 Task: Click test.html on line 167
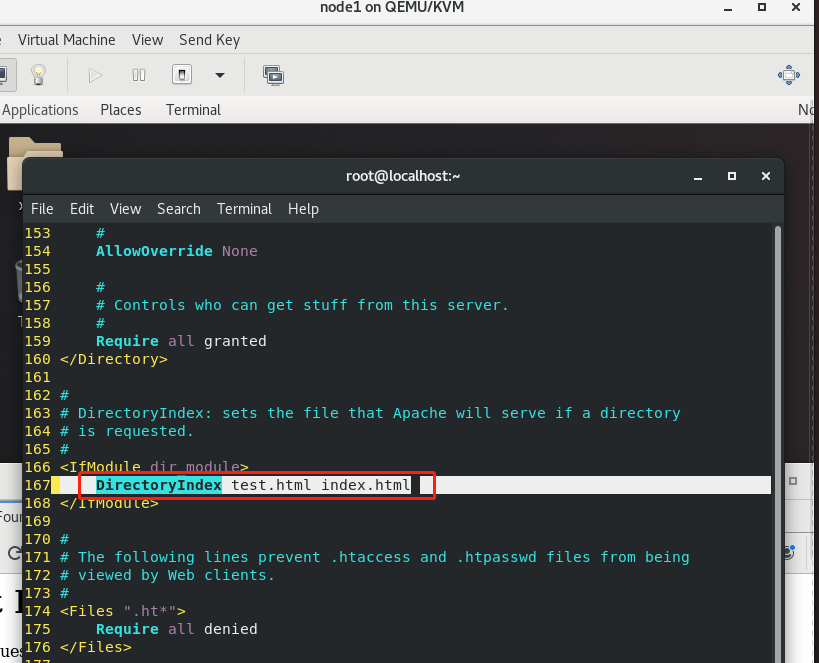tap(271, 485)
